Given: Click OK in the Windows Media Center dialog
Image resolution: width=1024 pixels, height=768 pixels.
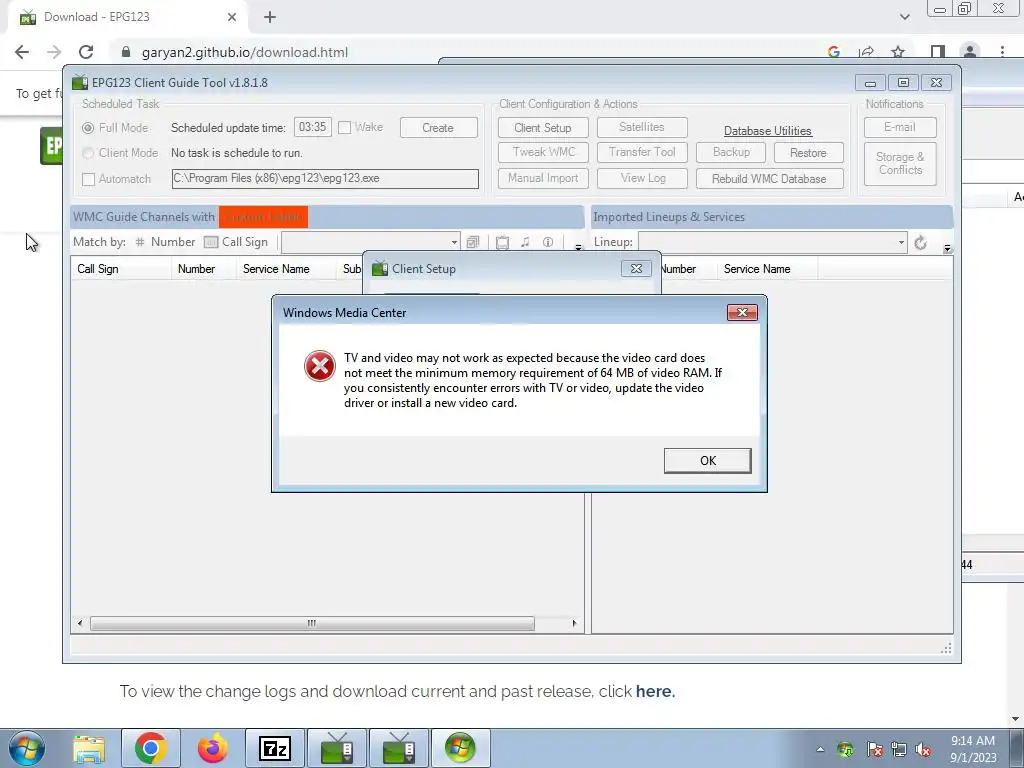Looking at the screenshot, I should pos(707,460).
